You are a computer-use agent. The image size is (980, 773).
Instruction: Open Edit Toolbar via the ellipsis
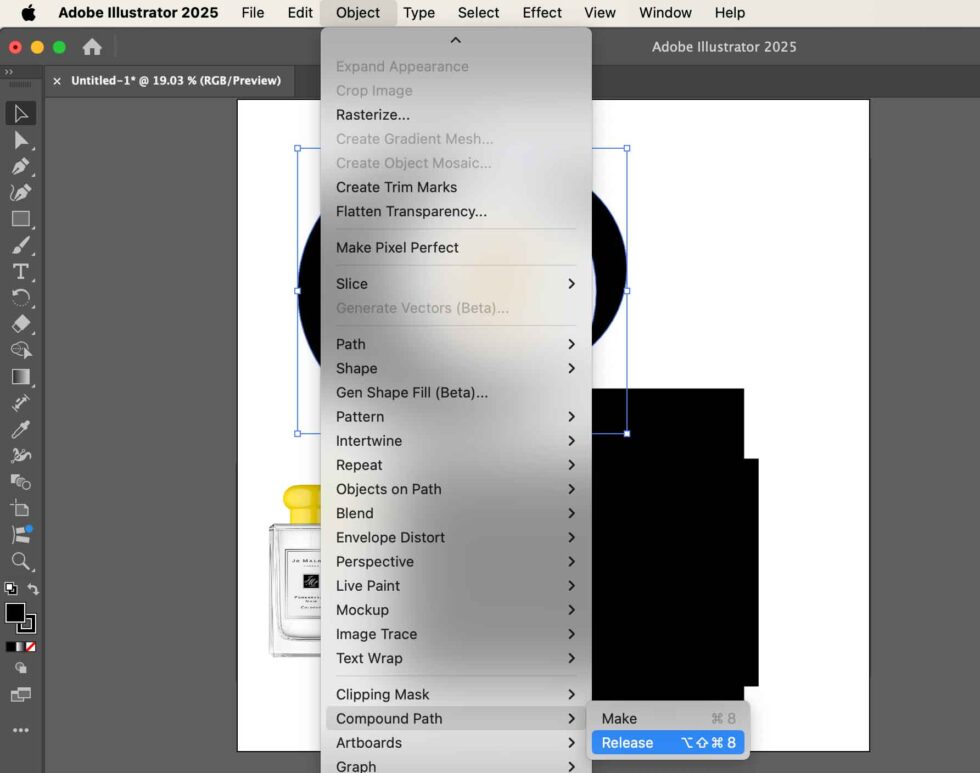click(22, 731)
